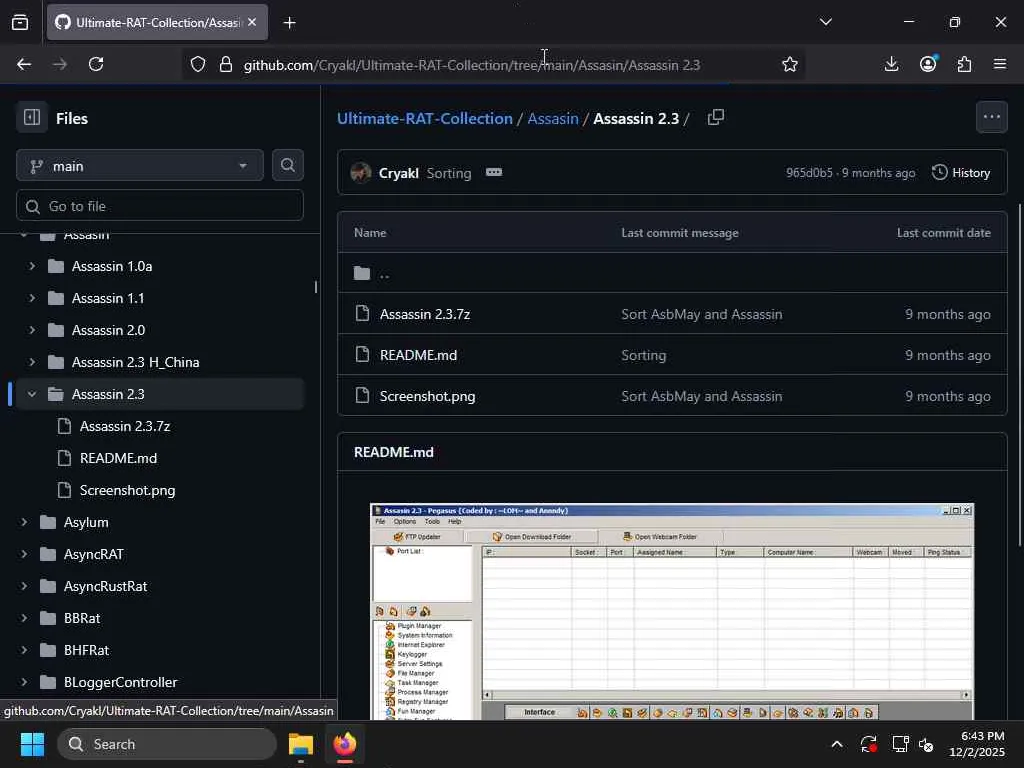This screenshot has width=1024, height=768.
Task: Select Assassin 2.3.7z in the file tree
Action: click(x=125, y=426)
